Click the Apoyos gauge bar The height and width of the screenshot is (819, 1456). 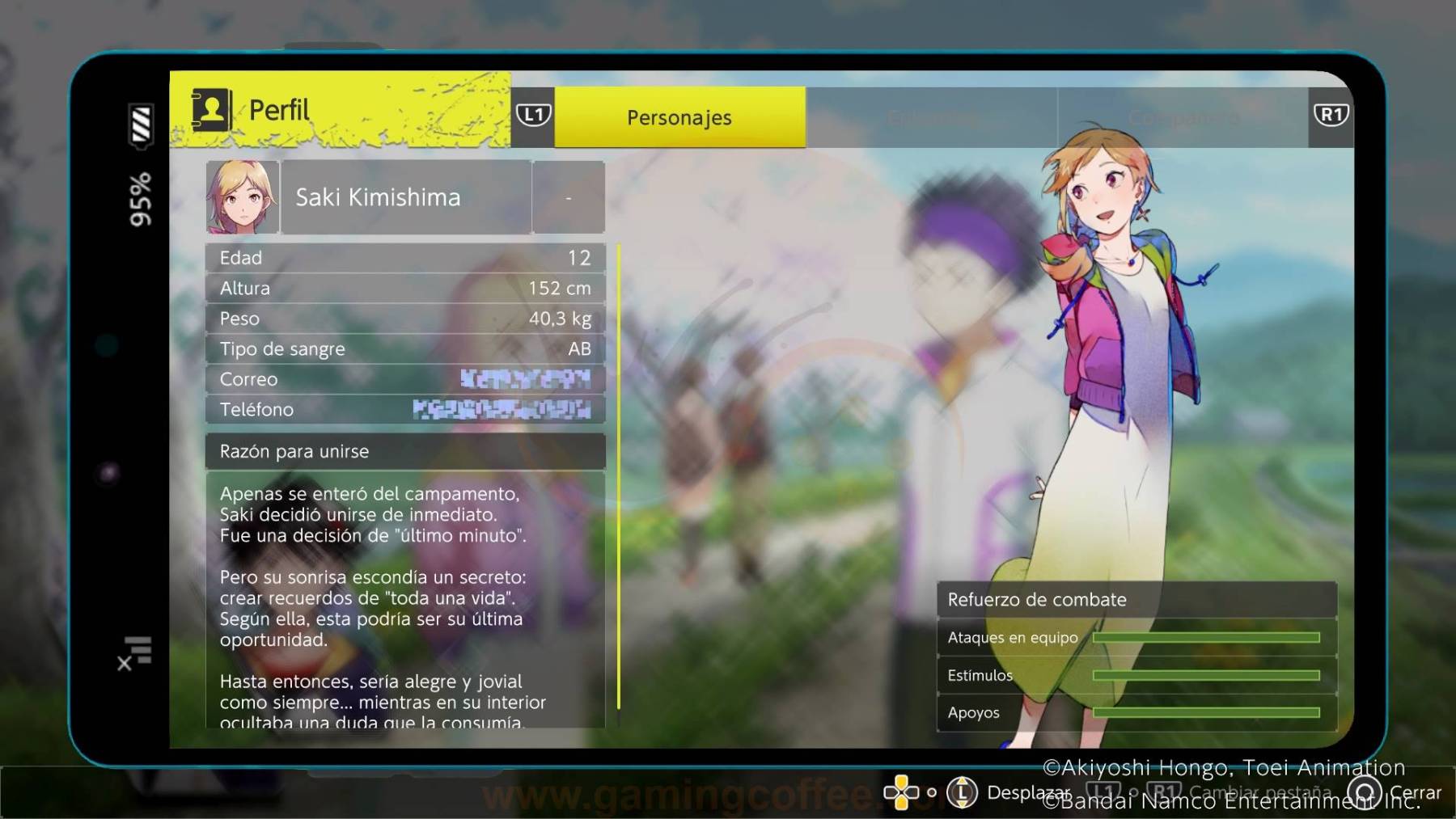(x=1206, y=712)
